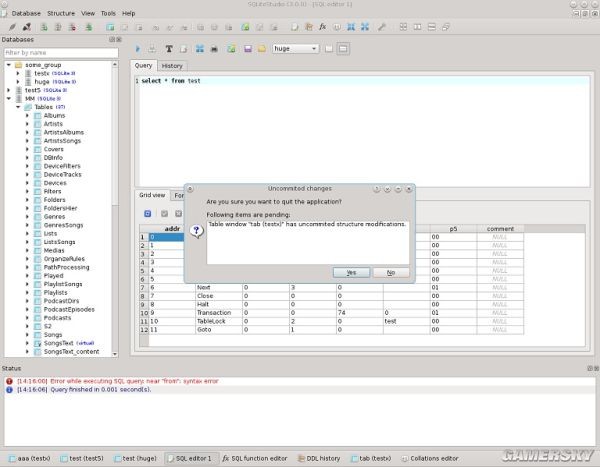Screen dimensions: 600x467
Task: Click the import toolbar icon
Action: click(351, 27)
